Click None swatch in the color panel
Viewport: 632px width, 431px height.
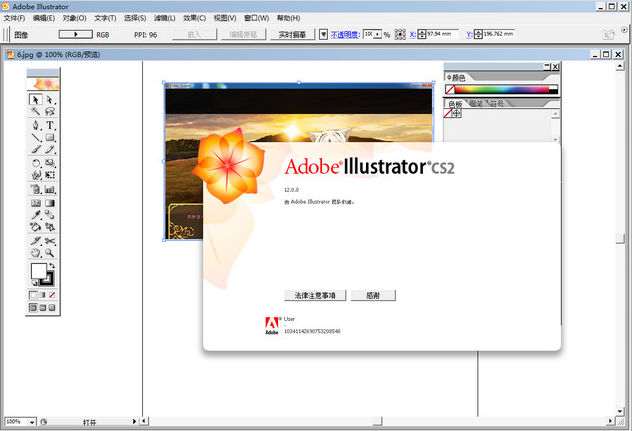tap(449, 89)
